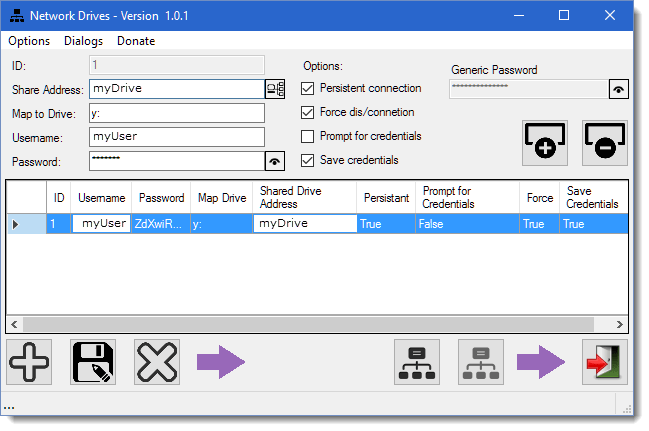Toggle the Force dis/connetion checkbox

(x=308, y=112)
